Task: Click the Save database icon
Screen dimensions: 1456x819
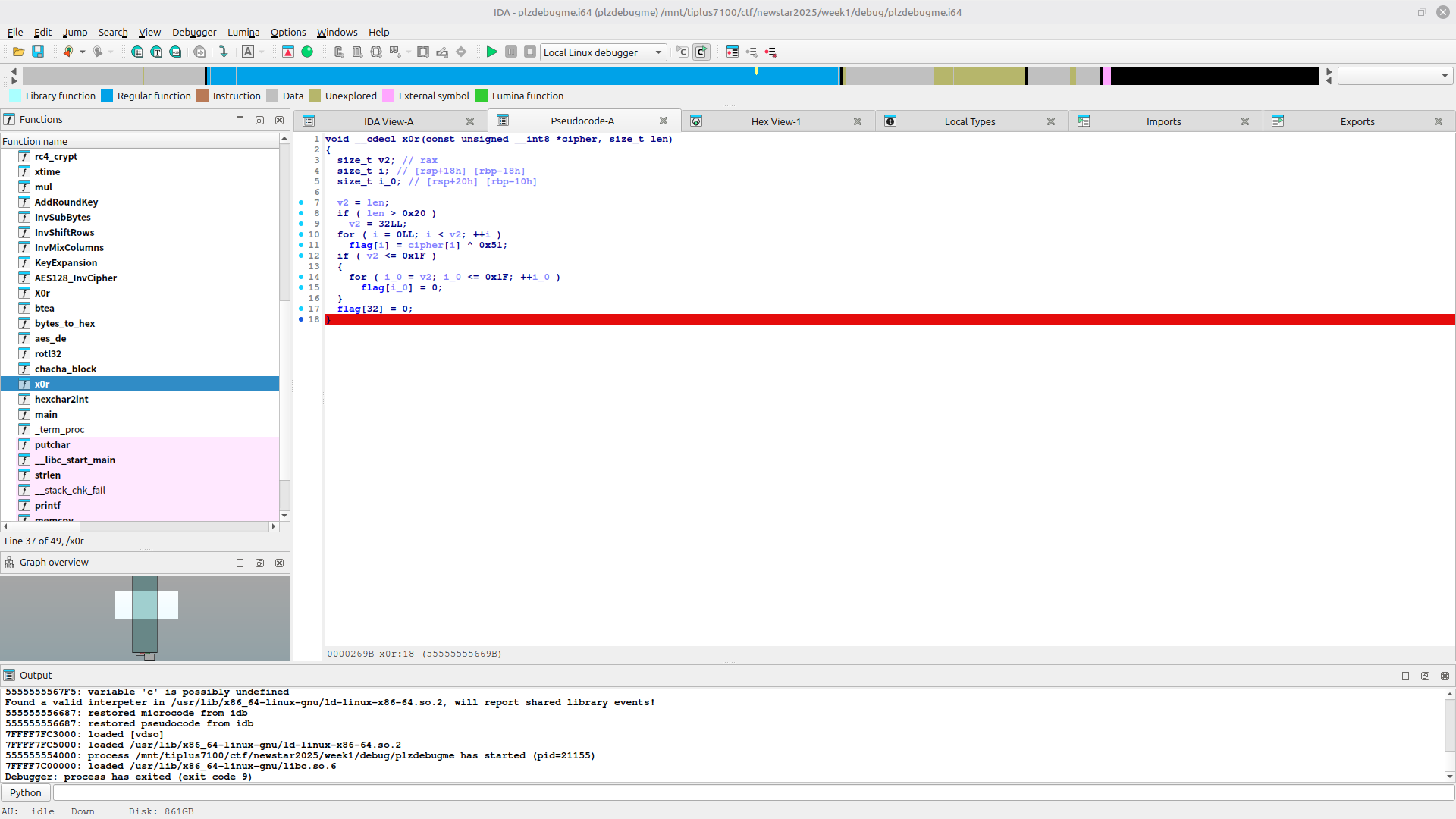Action: 38,52
